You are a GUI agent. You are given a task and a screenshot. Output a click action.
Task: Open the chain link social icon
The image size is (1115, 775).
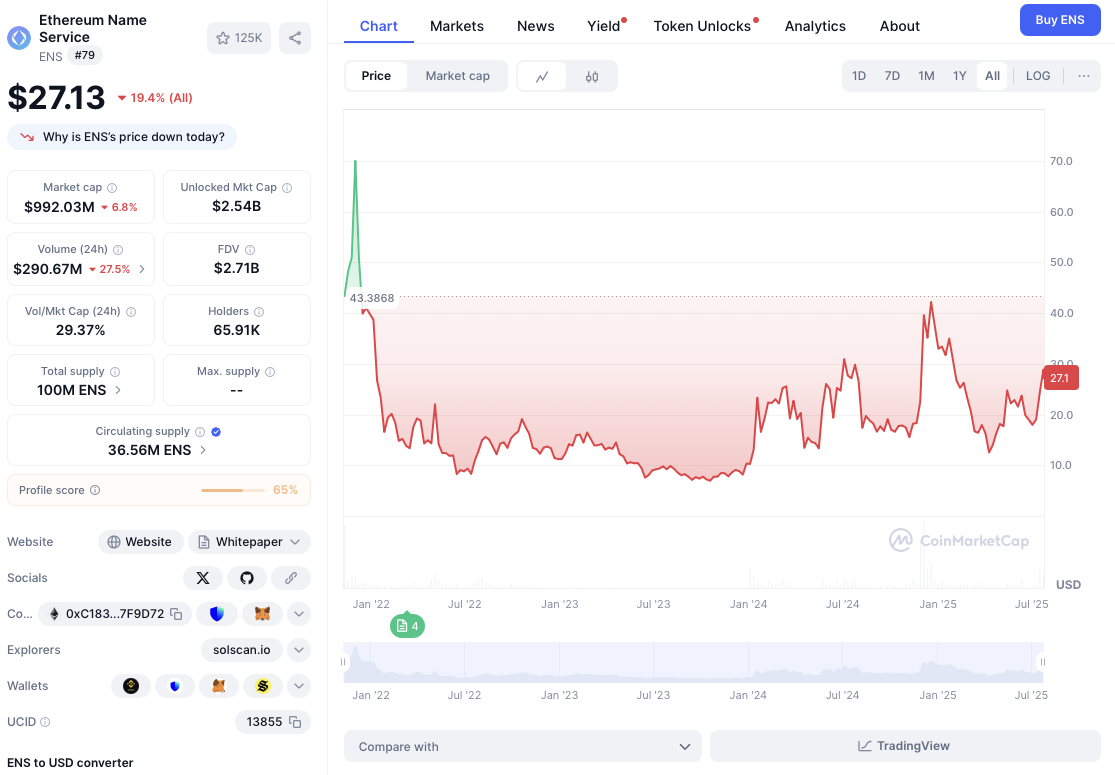click(x=291, y=578)
